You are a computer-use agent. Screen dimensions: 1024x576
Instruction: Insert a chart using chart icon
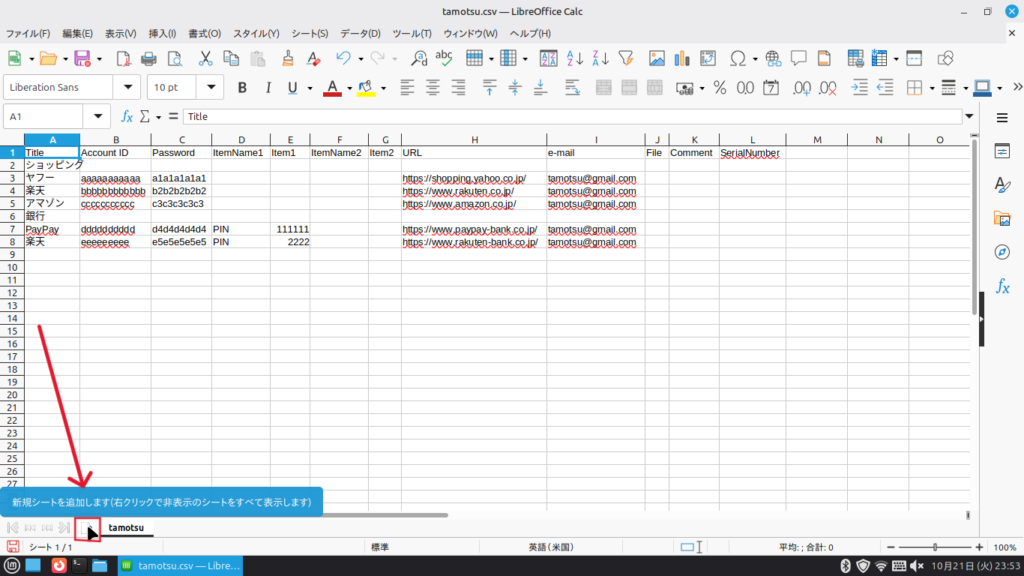pyautogui.click(x=683, y=58)
